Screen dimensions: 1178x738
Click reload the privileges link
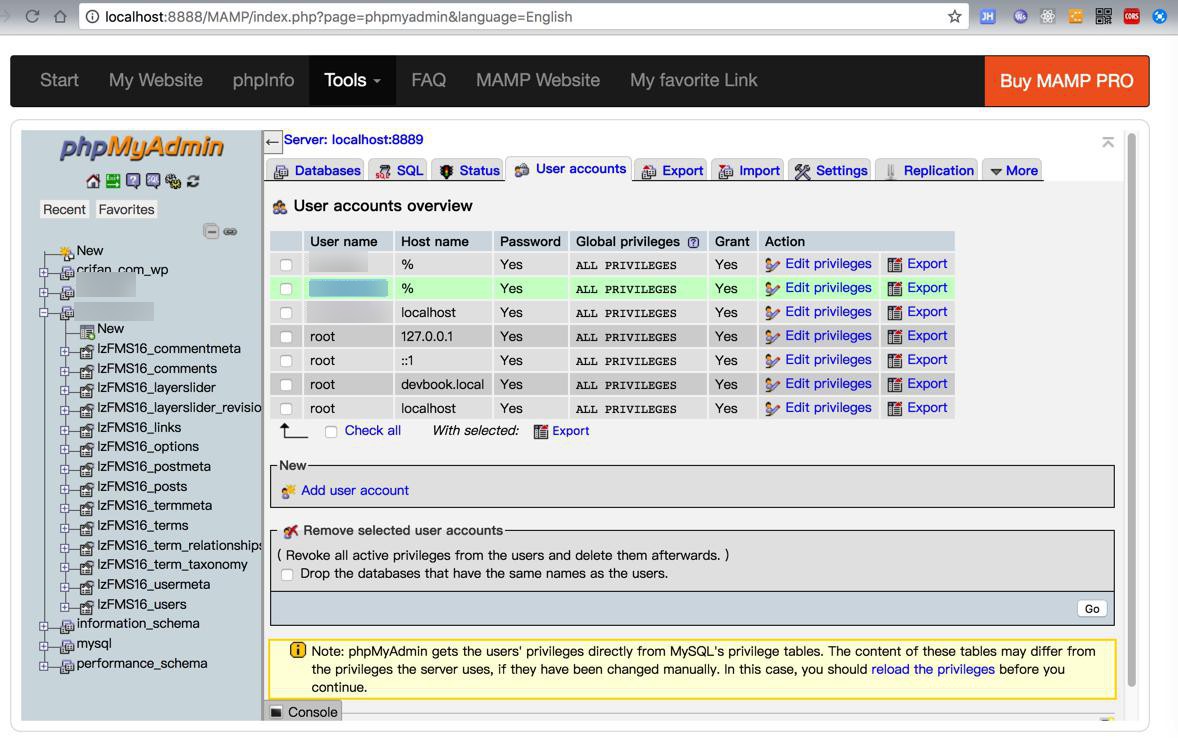click(x=932, y=670)
